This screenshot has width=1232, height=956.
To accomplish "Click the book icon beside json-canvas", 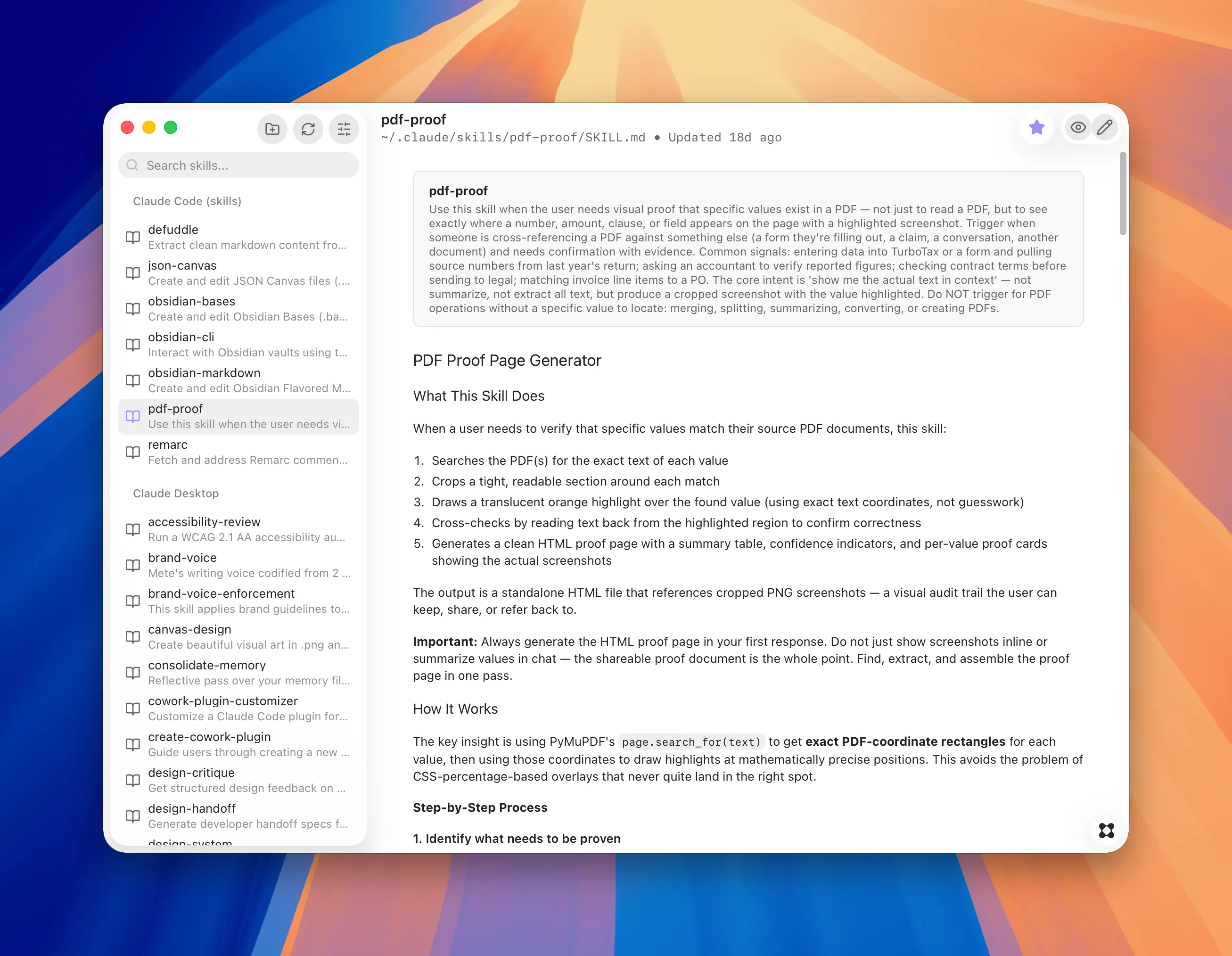I will [x=132, y=273].
